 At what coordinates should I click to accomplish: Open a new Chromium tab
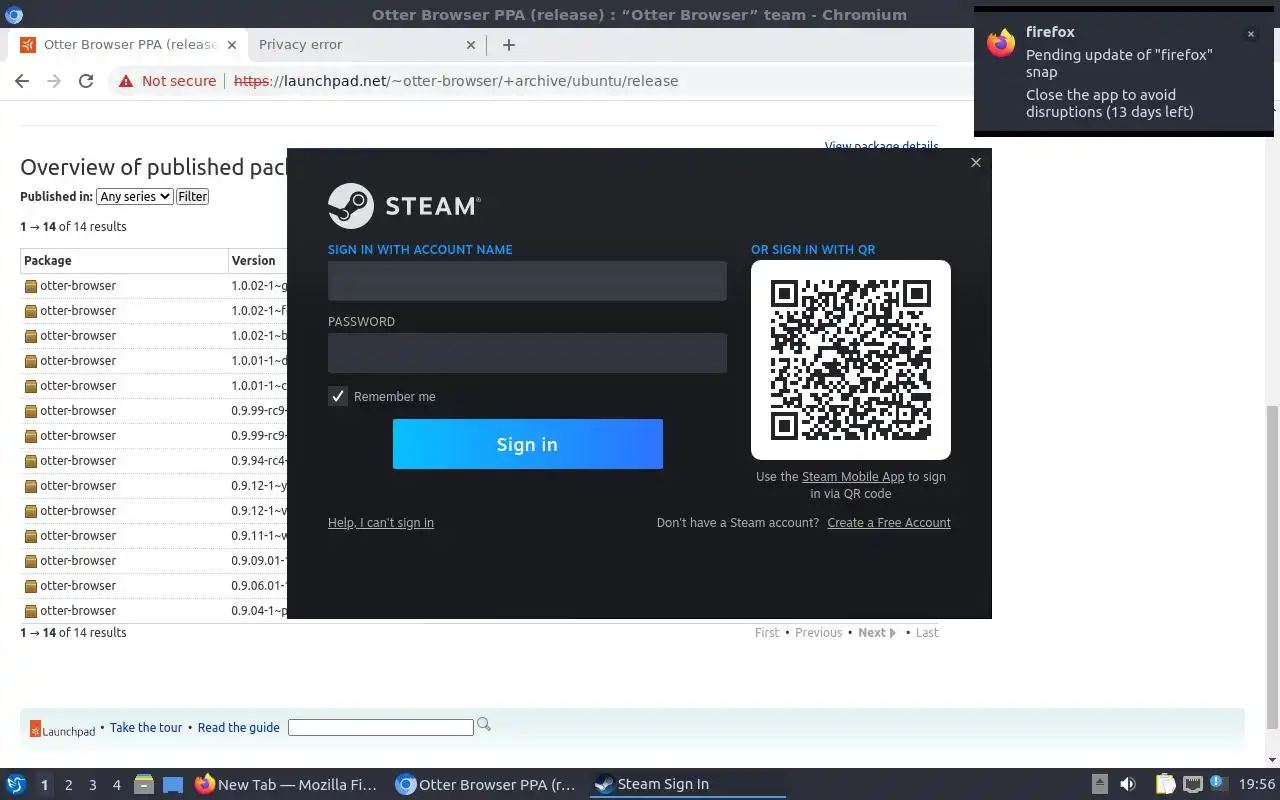point(508,45)
